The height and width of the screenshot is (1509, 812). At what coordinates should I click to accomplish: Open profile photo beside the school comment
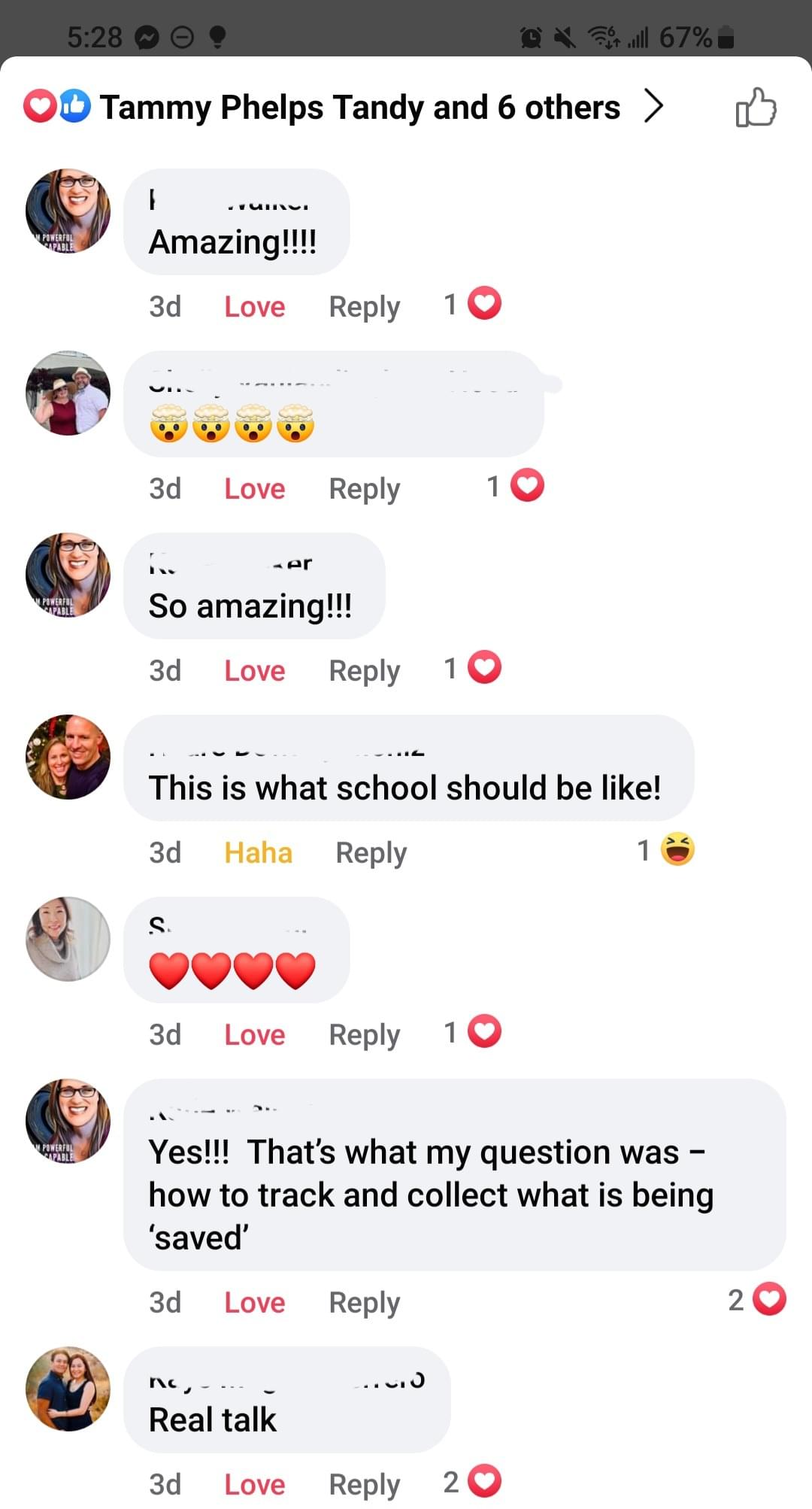[68, 757]
